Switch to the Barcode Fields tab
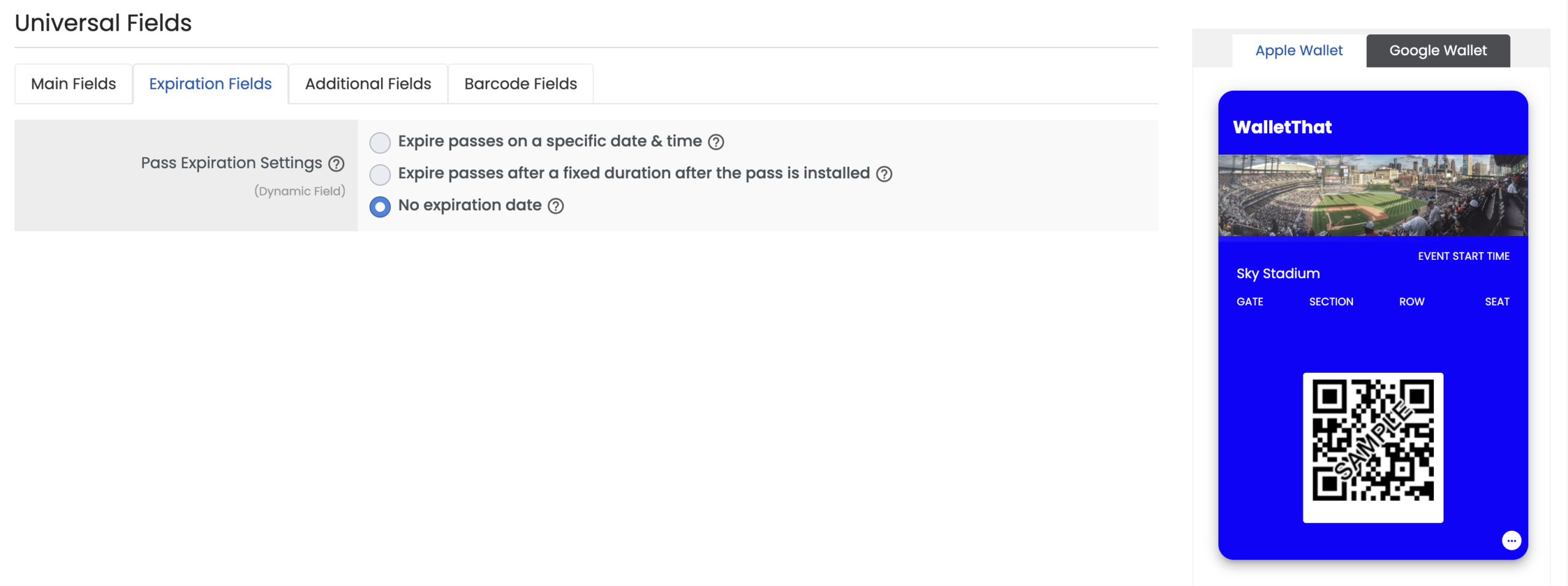The image size is (1568, 586). pyautogui.click(x=520, y=83)
